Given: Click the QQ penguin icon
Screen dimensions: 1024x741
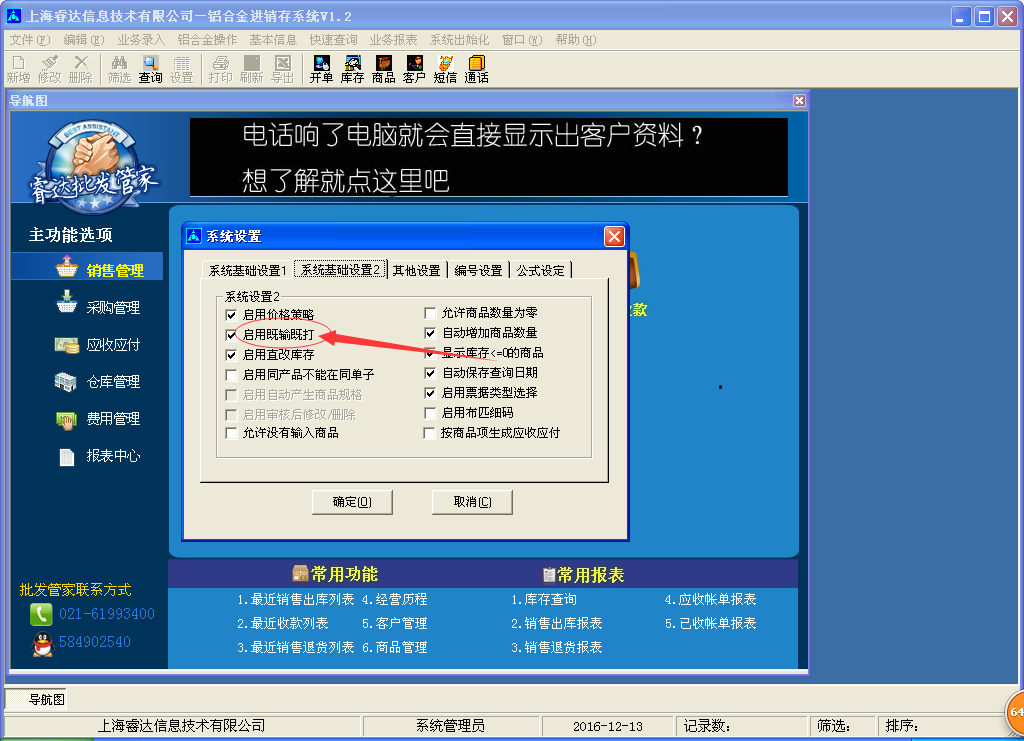Looking at the screenshot, I should click(42, 644).
